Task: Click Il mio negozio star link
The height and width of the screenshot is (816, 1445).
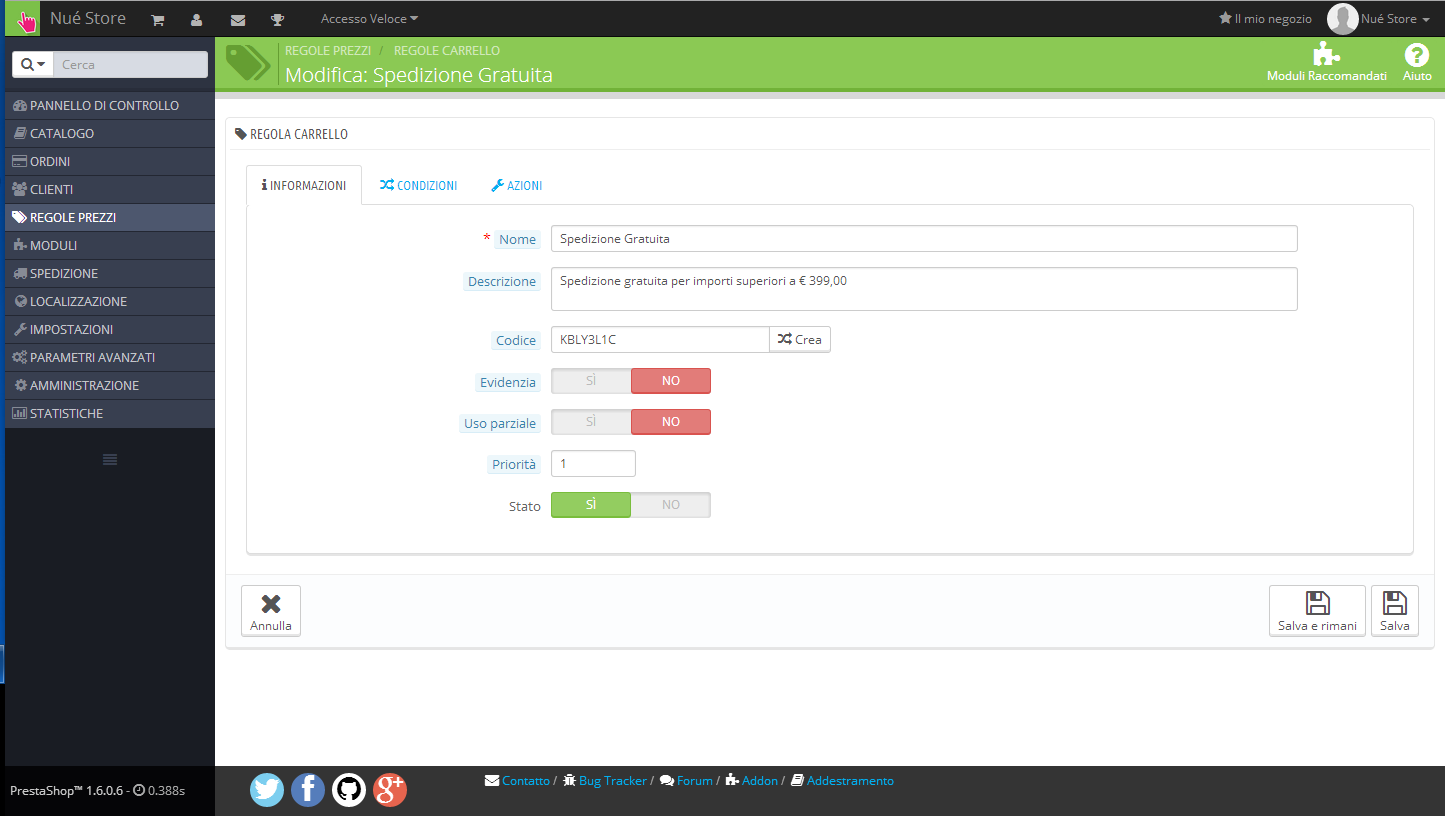Action: (x=1265, y=19)
